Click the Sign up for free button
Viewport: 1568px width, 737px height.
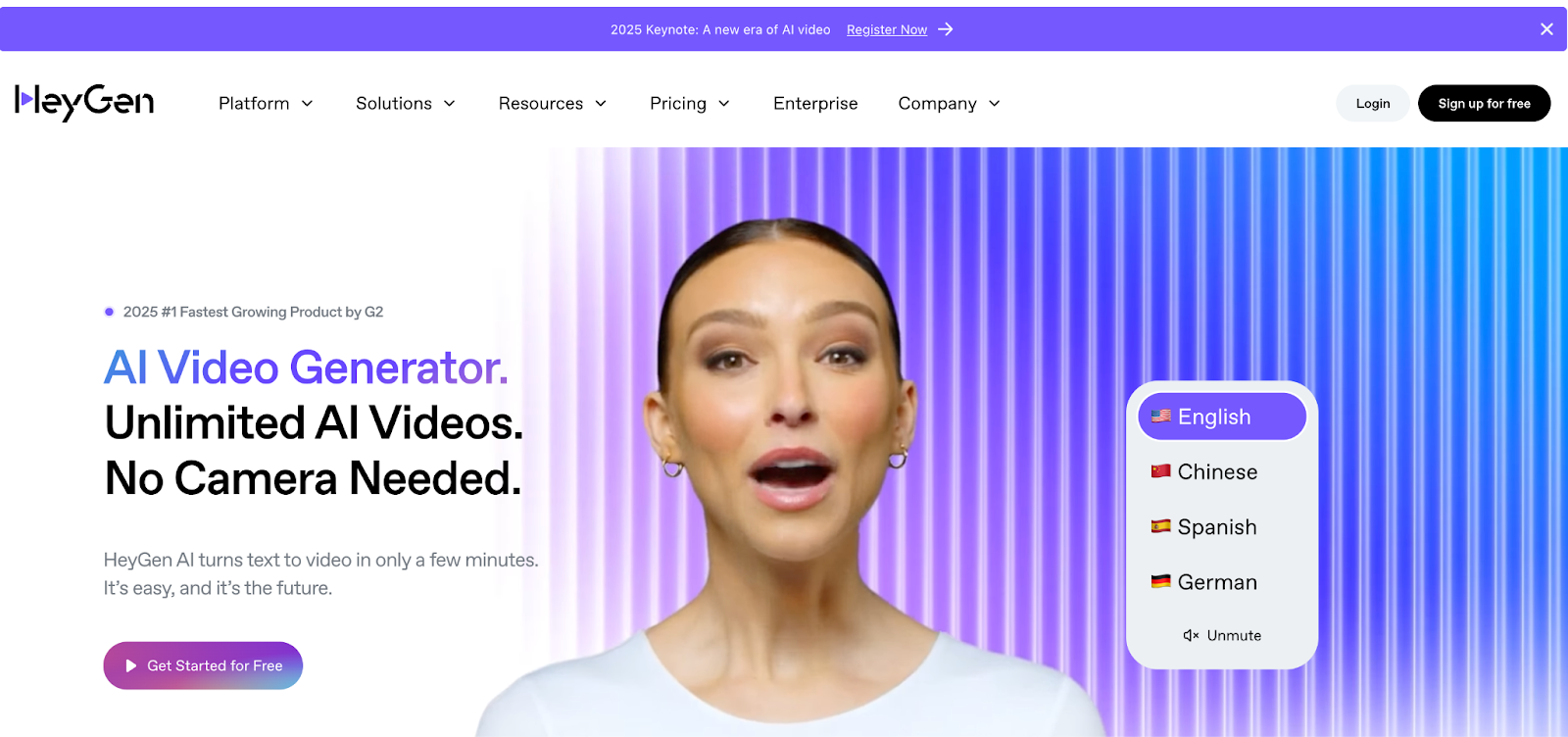click(x=1484, y=103)
